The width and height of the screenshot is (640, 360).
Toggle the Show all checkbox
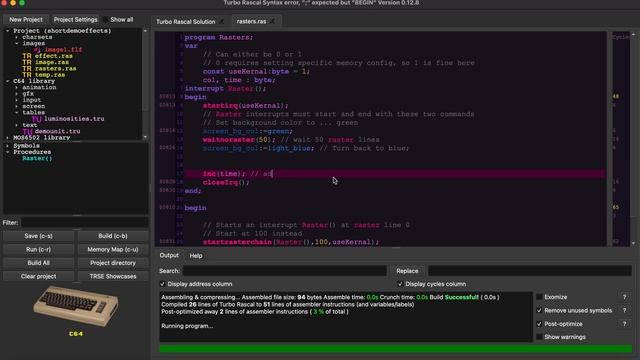click(105, 20)
